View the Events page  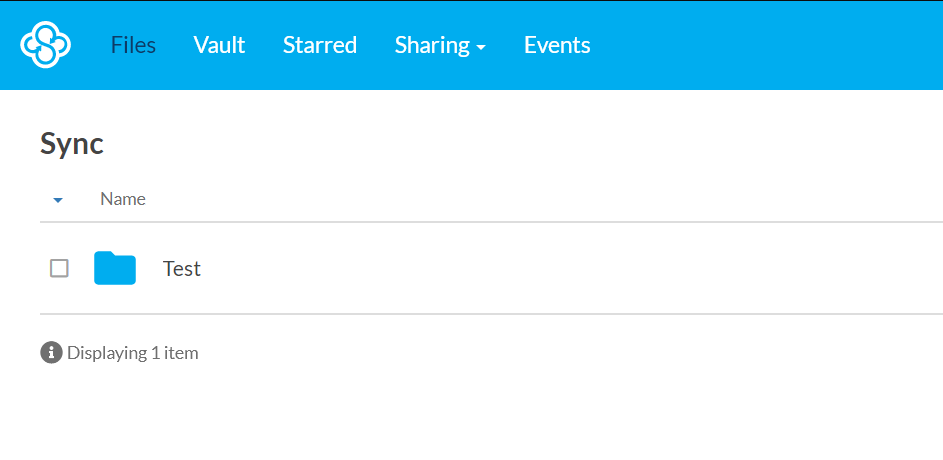coord(557,45)
